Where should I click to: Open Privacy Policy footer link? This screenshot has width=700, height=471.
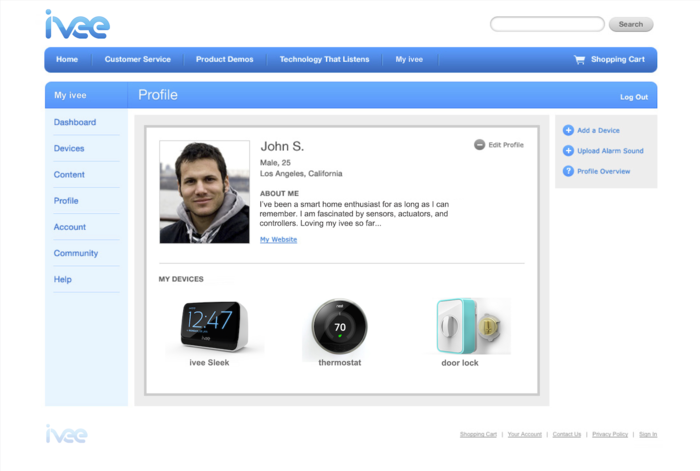[610, 434]
